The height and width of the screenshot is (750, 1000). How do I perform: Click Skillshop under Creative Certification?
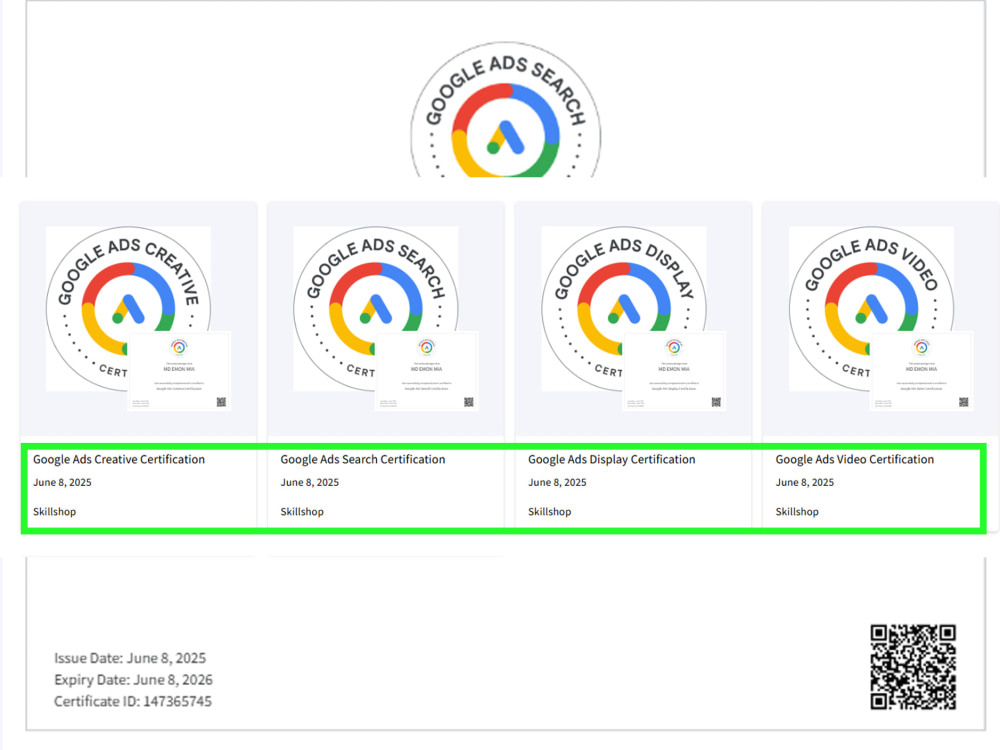click(x=54, y=511)
